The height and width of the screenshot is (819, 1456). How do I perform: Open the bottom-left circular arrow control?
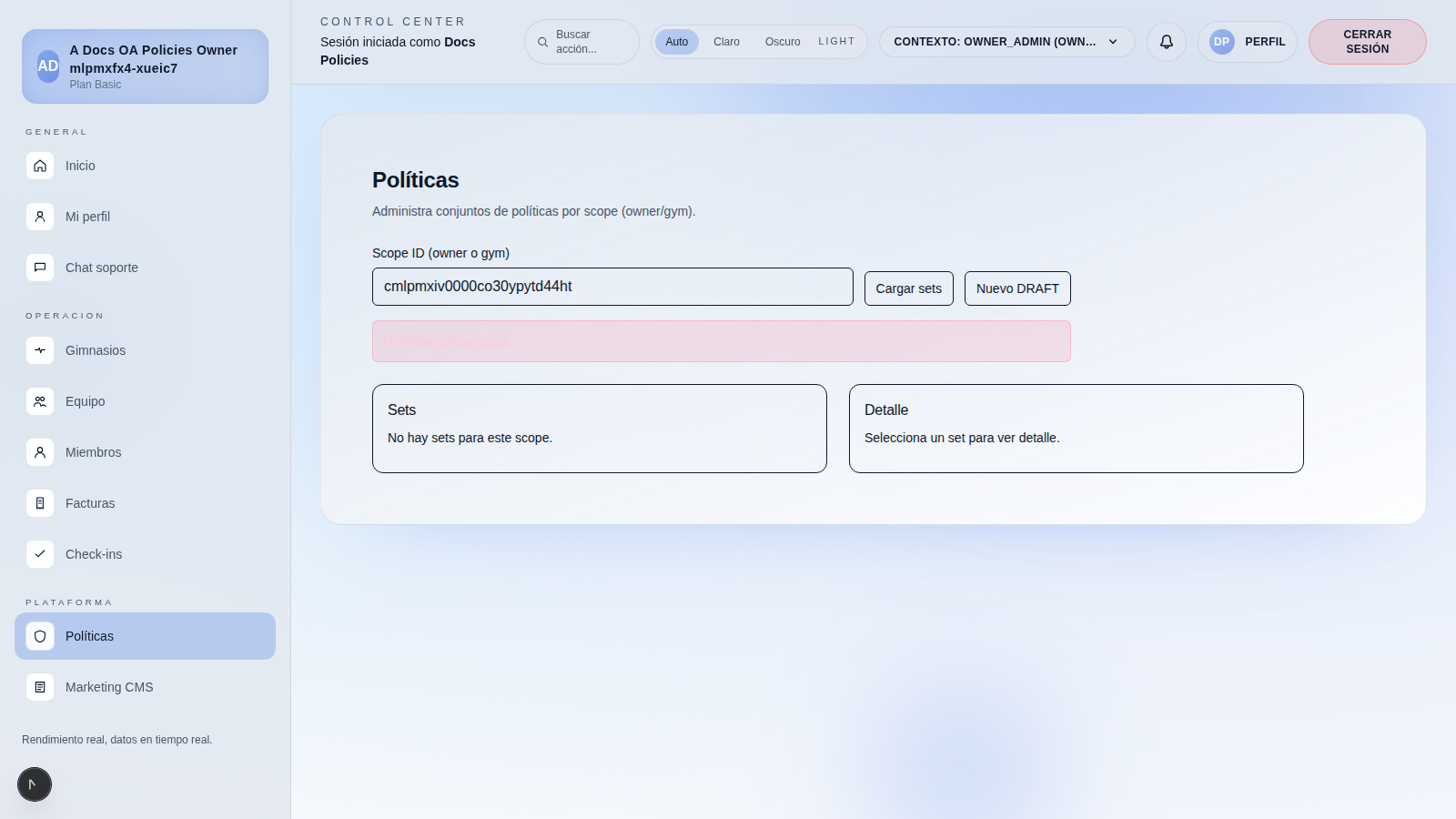pyautogui.click(x=35, y=784)
